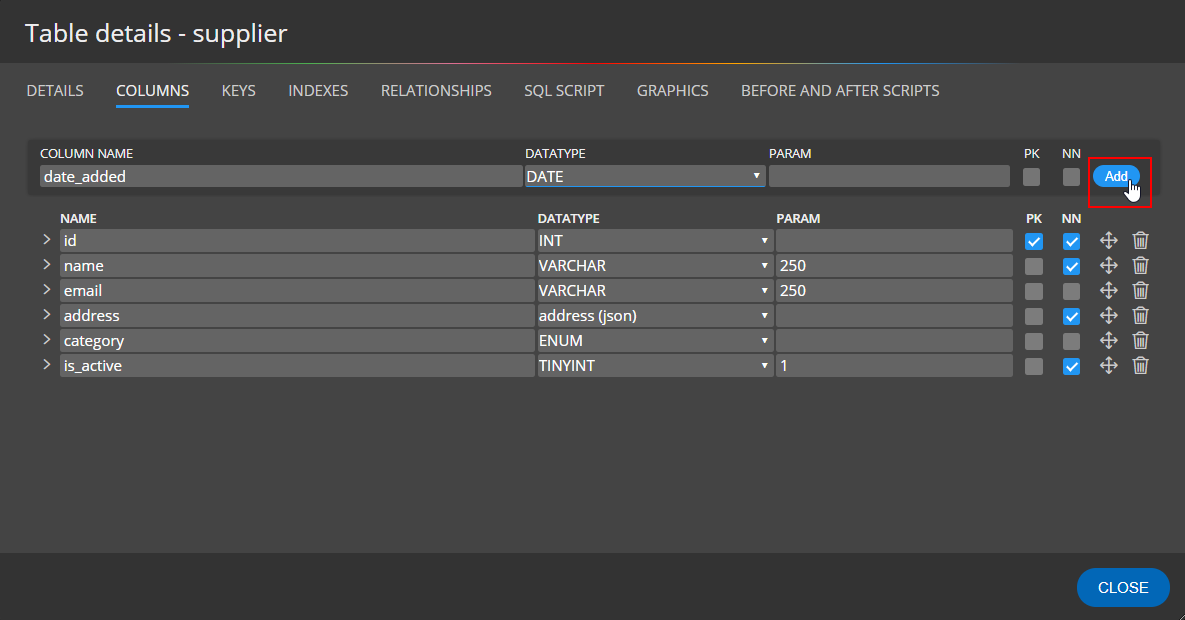Image resolution: width=1185 pixels, height=620 pixels.
Task: Enable NN checkbox for category row
Action: [1072, 342]
